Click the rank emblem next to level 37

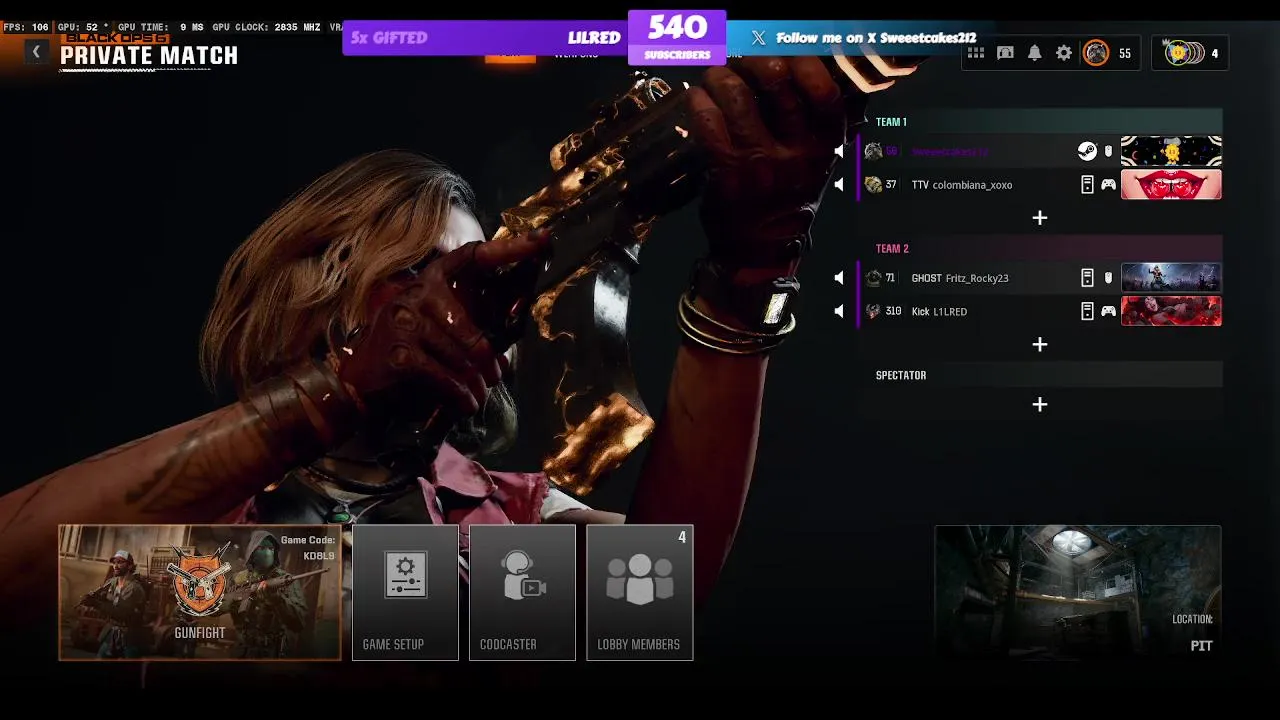[x=873, y=185]
